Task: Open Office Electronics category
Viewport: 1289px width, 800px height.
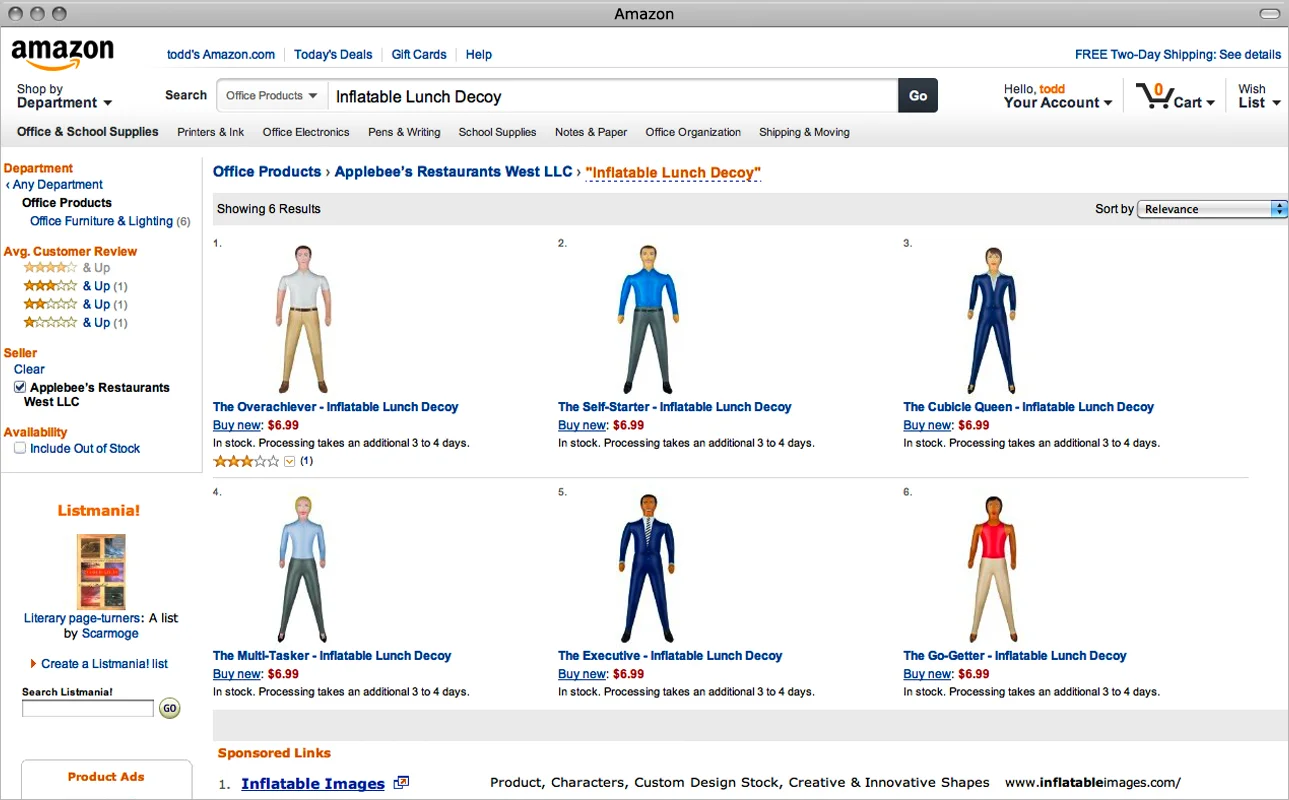Action: tap(306, 132)
